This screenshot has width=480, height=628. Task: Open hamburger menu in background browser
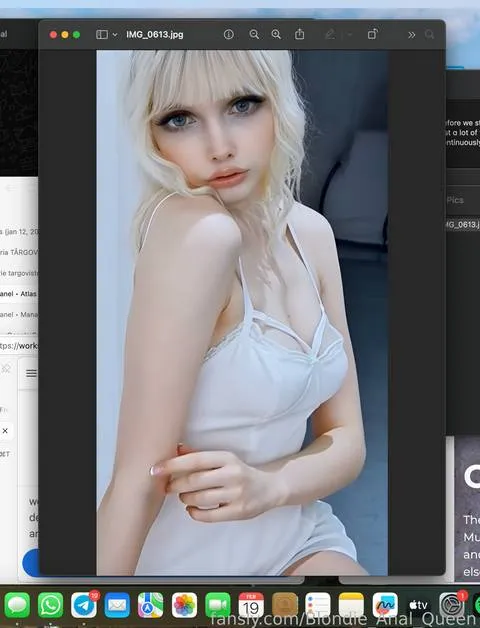(x=31, y=374)
